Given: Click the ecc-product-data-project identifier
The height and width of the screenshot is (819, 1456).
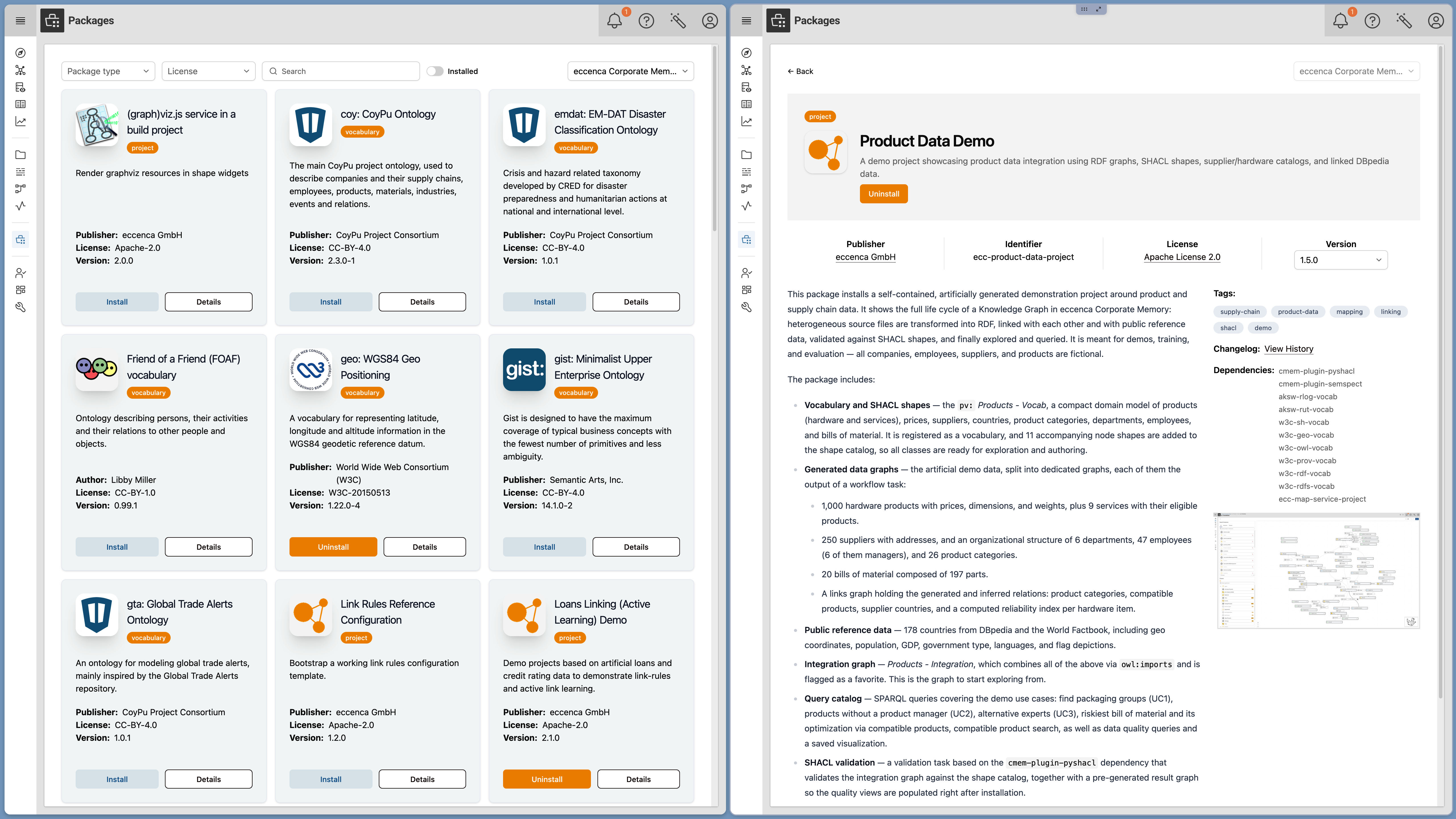Looking at the screenshot, I should point(1023,257).
